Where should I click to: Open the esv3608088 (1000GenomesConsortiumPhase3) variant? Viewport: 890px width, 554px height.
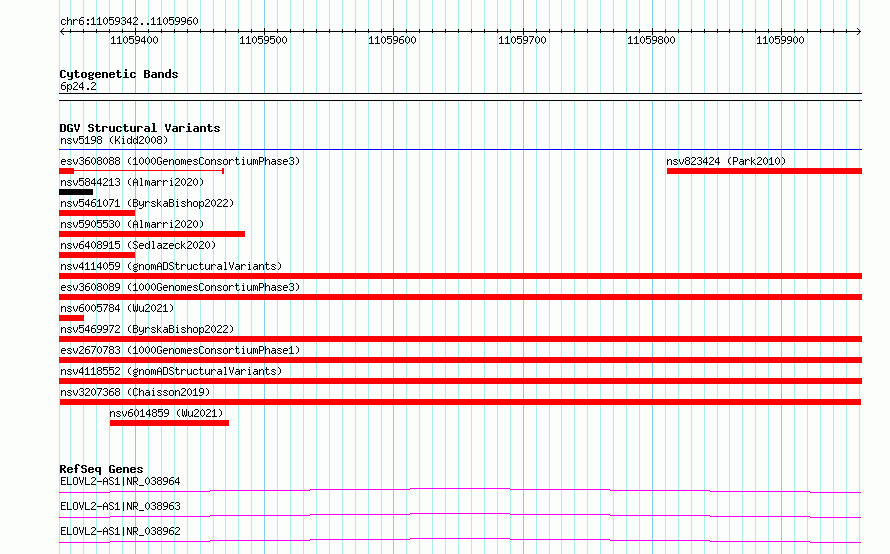pyautogui.click(x=180, y=161)
